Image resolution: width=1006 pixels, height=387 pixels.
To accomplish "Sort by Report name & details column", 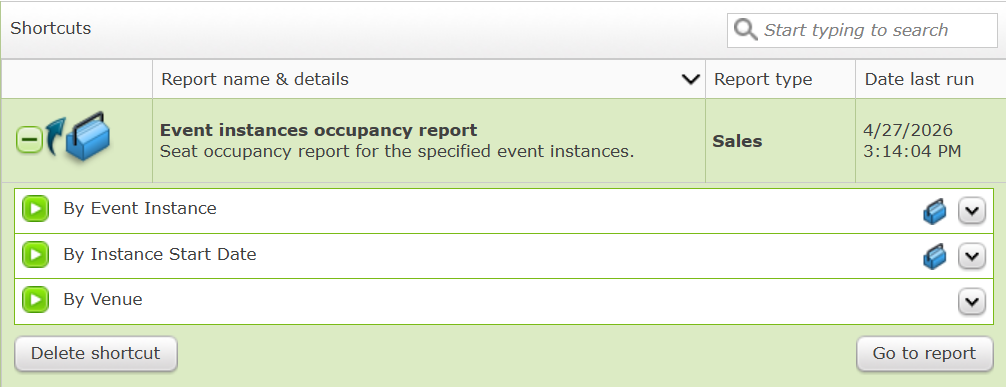I will (x=429, y=79).
